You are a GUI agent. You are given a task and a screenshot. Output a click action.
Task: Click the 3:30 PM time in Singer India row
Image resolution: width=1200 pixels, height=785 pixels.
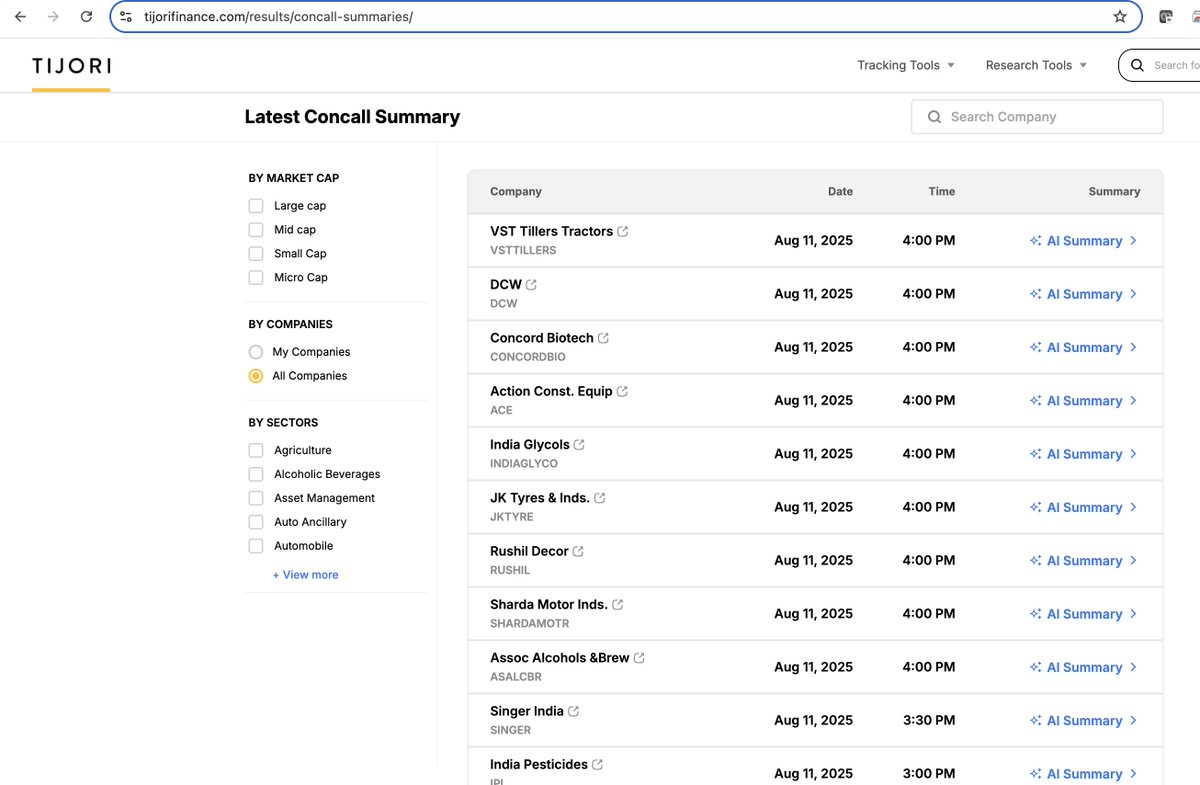click(x=929, y=720)
